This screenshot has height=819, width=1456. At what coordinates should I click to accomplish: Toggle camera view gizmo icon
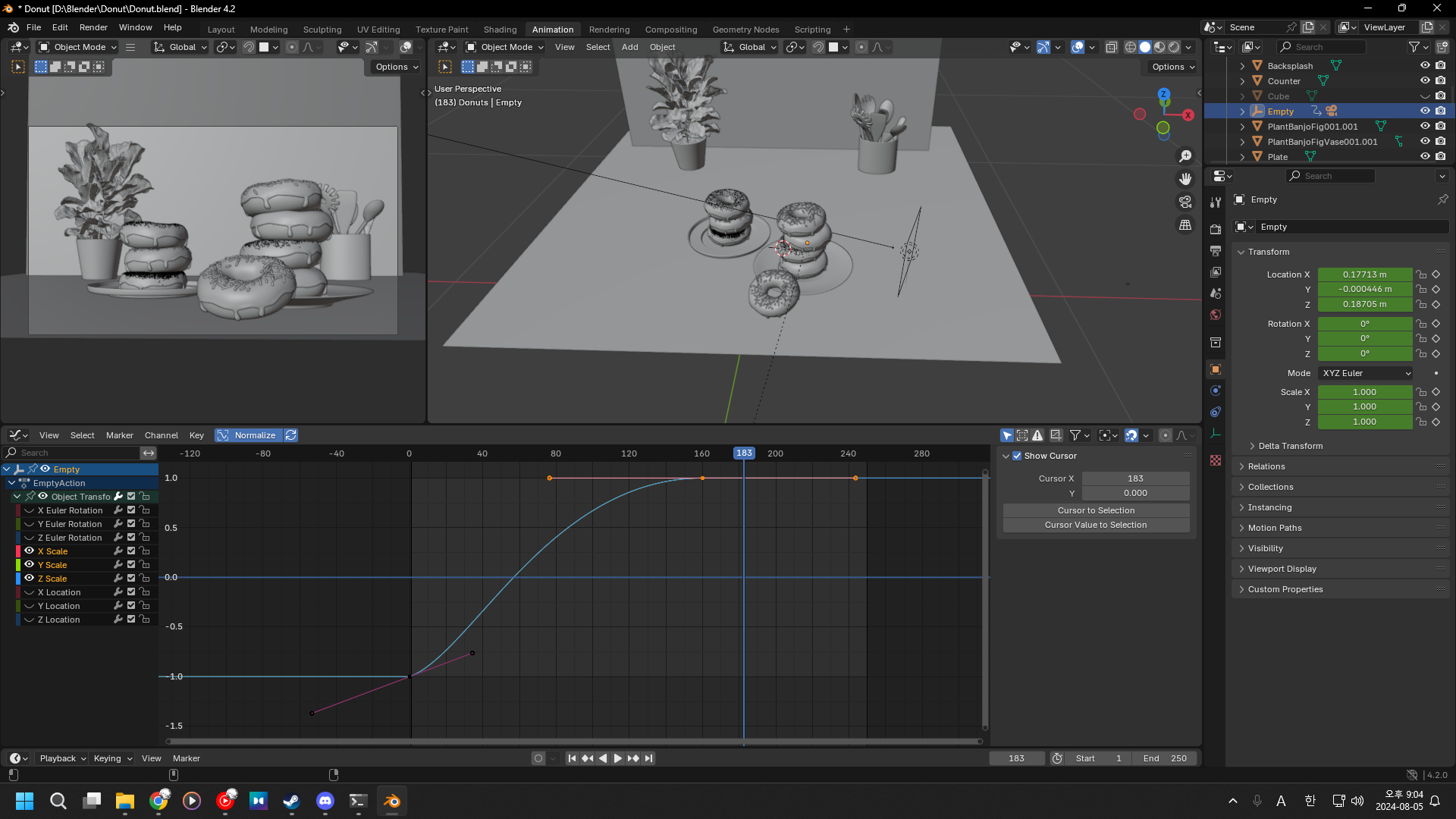1185,202
